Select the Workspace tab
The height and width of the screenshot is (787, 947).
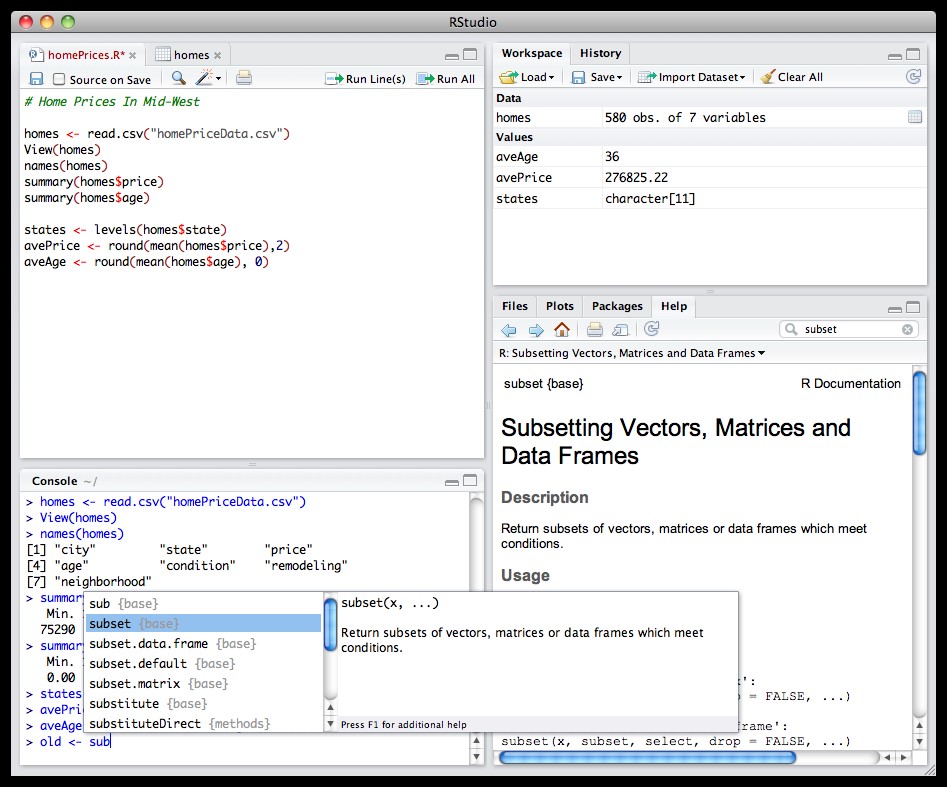531,53
